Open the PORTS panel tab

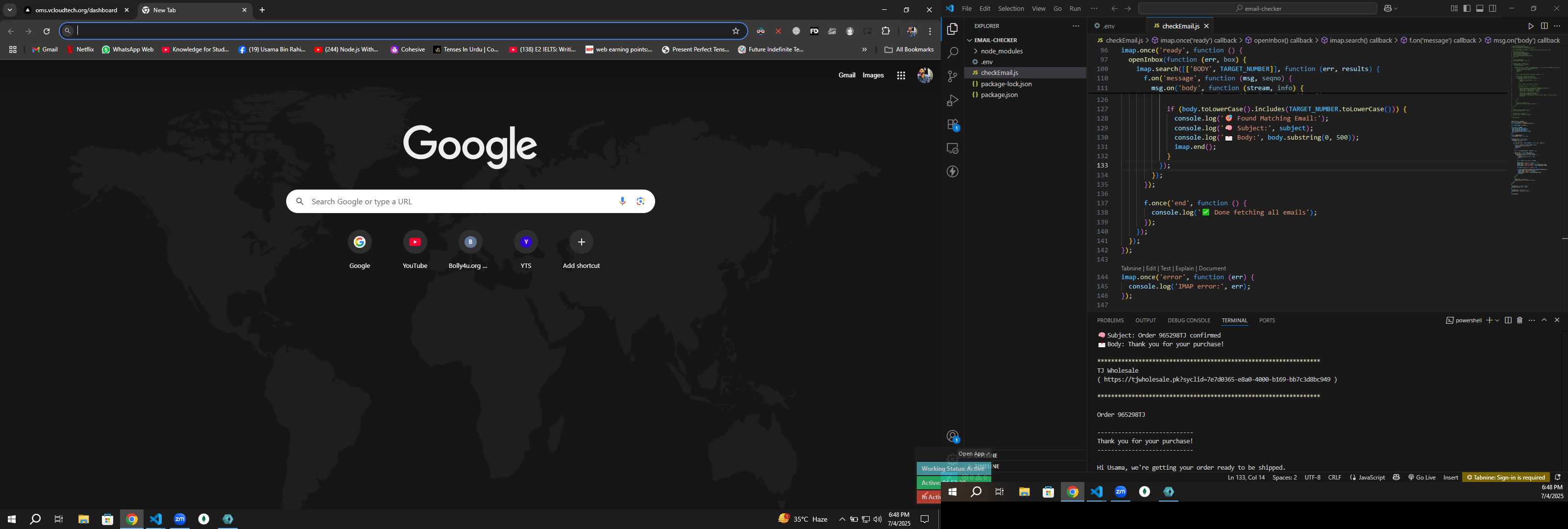pyautogui.click(x=1267, y=320)
